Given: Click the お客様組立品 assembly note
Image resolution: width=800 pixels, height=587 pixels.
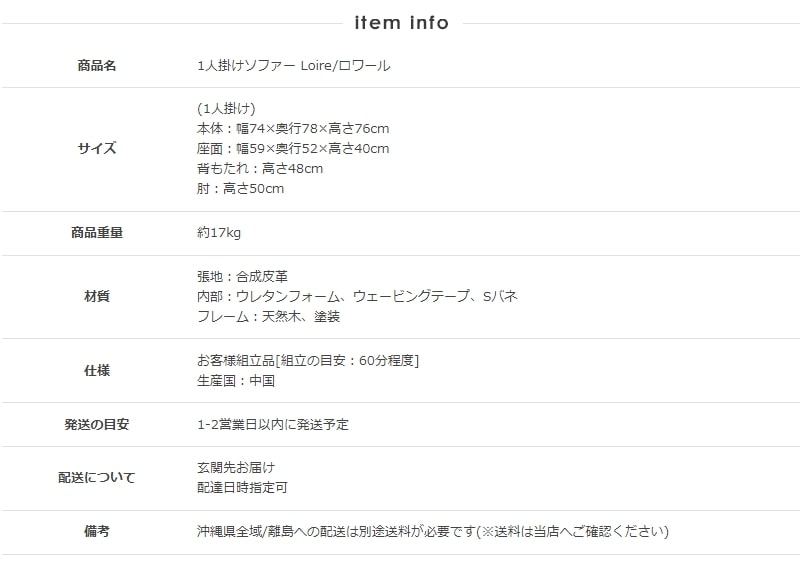Looking at the screenshot, I should [x=308, y=360].
